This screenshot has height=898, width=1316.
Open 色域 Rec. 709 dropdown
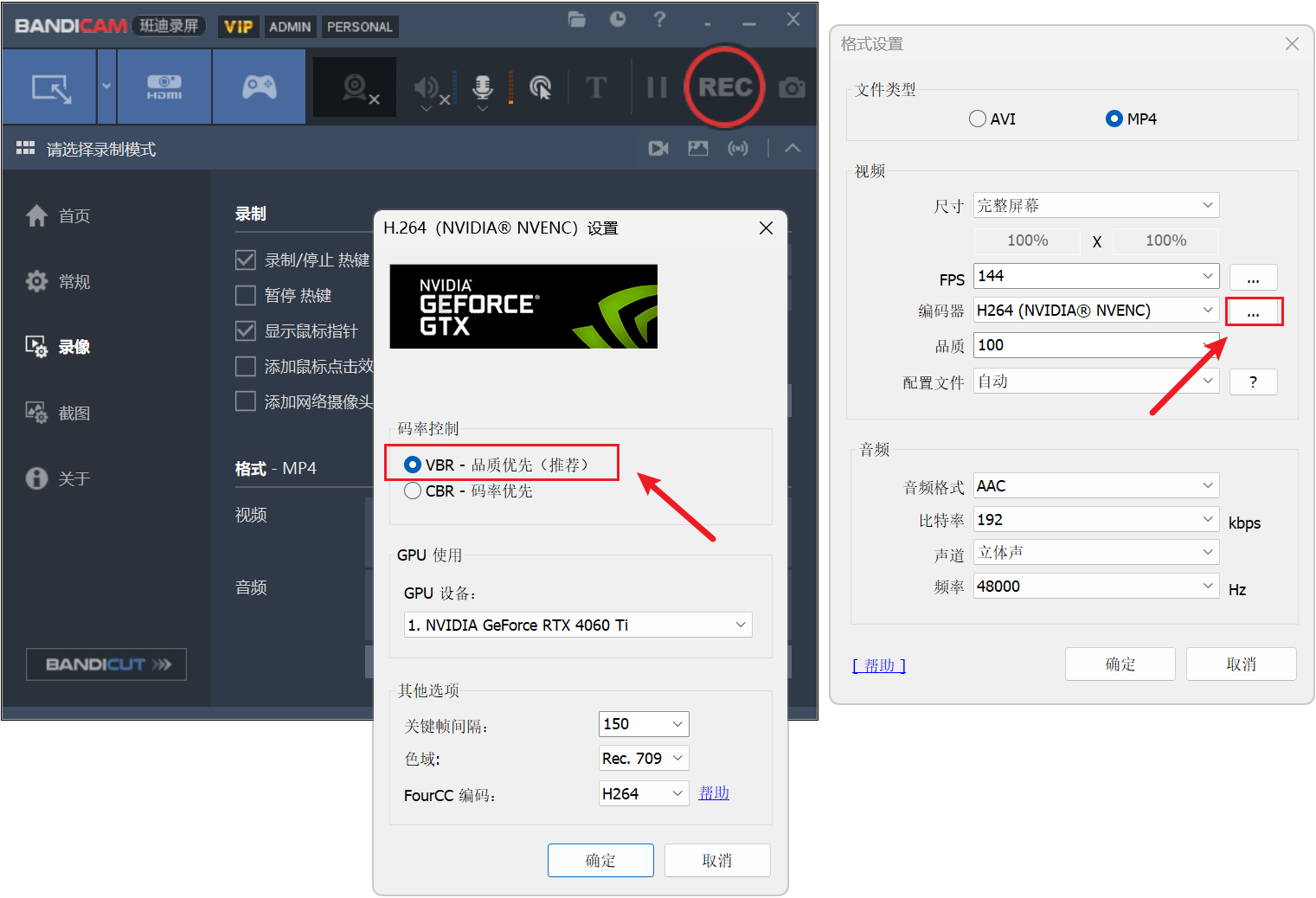(x=644, y=759)
